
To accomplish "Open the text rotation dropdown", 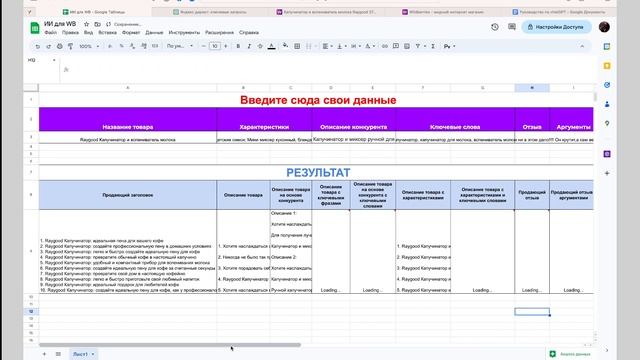I will pos(370,47).
